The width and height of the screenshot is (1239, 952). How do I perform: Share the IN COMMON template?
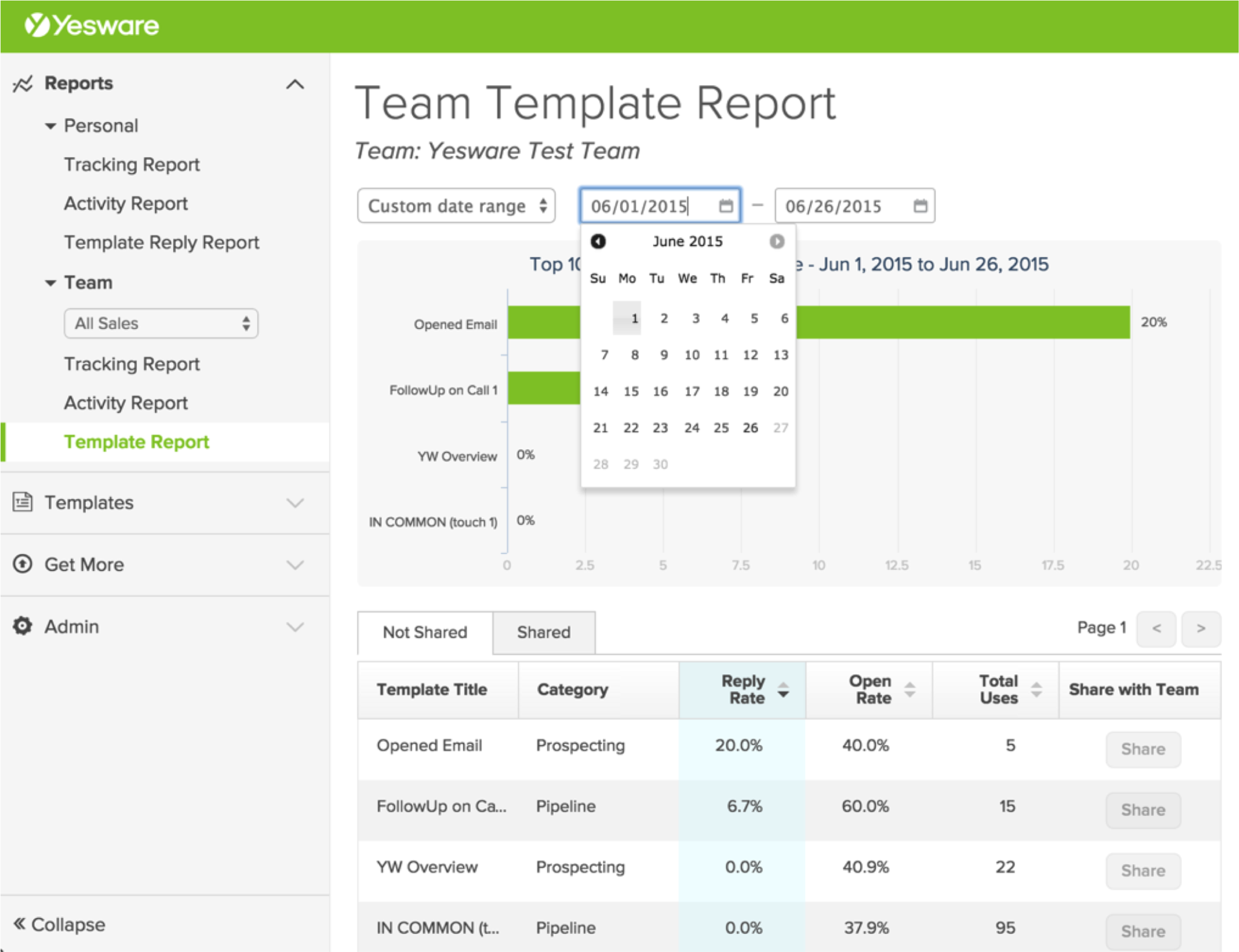click(1143, 931)
